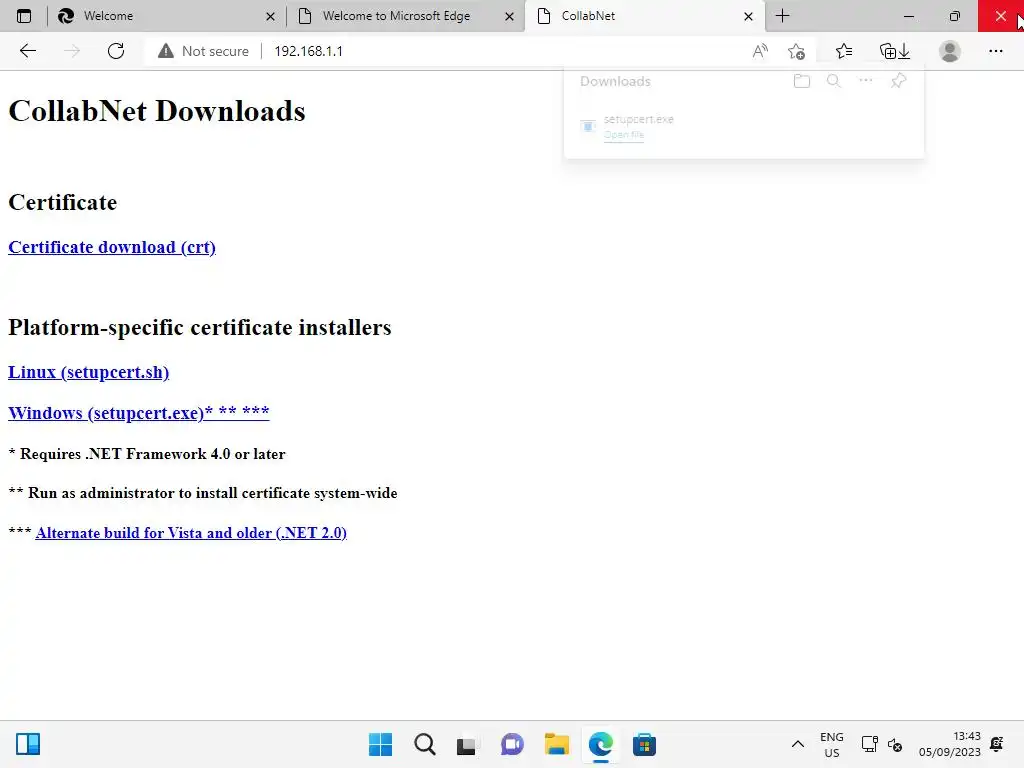Open downloads folder from Downloads panel

click(801, 81)
